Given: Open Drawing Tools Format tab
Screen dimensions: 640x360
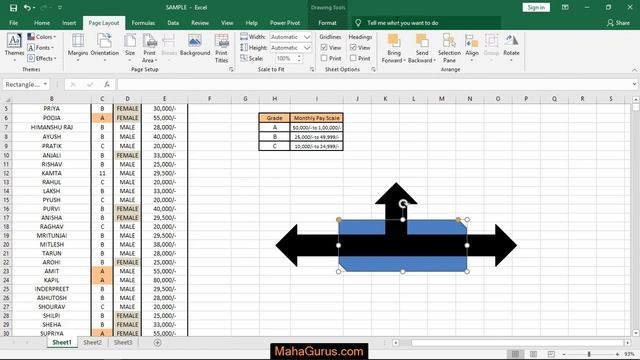Looking at the screenshot, I should pos(327,23).
